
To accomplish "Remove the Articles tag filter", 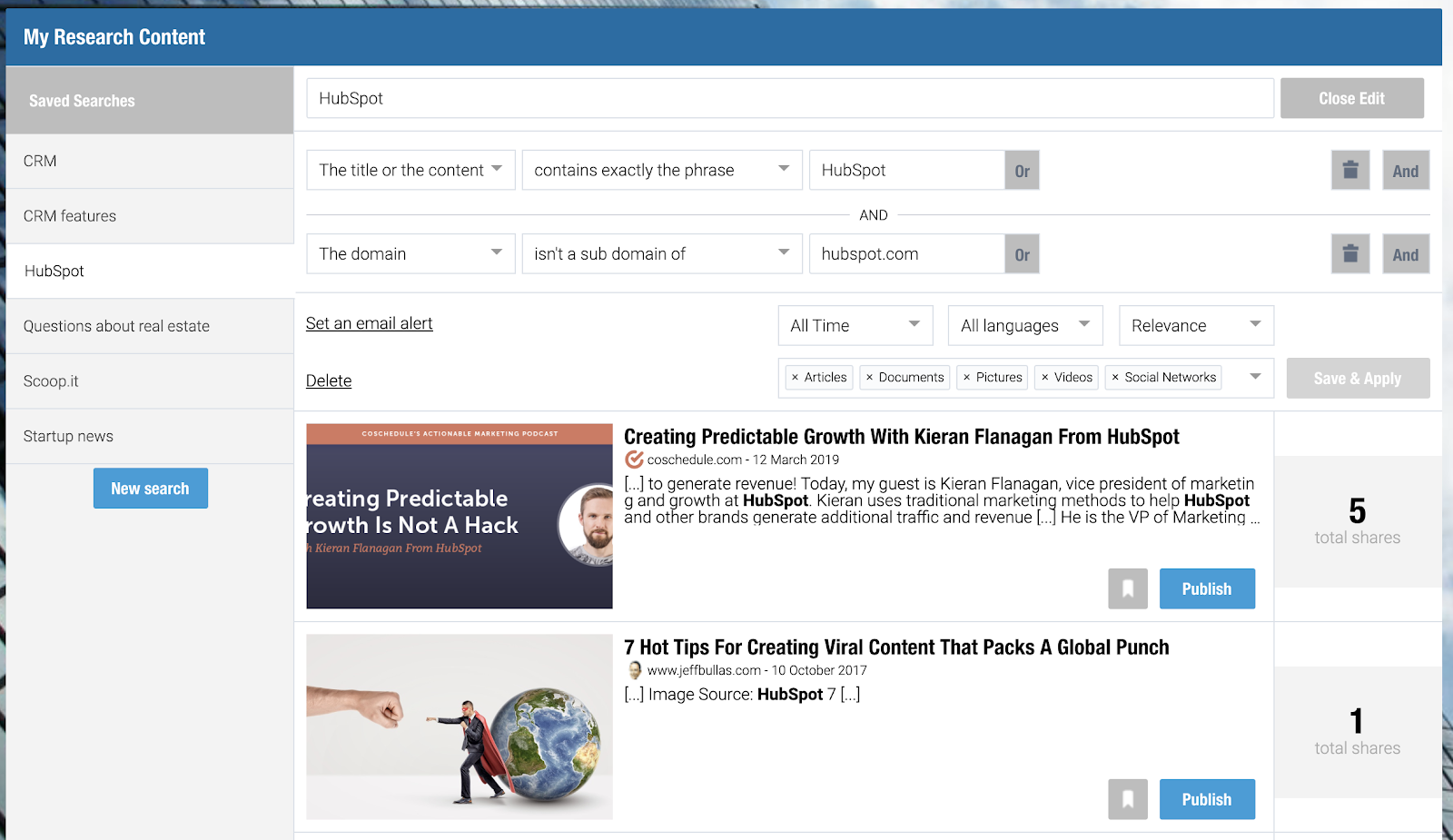I will pos(795,378).
